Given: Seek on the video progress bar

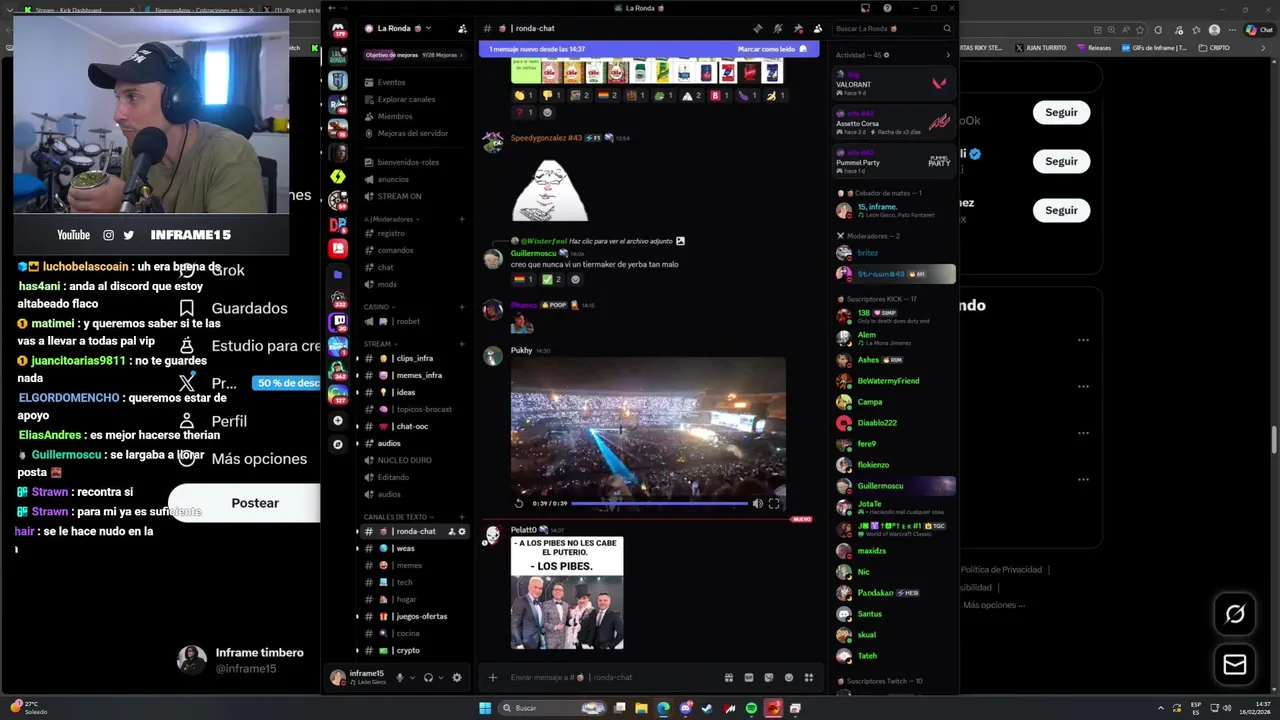Looking at the screenshot, I should (x=660, y=503).
